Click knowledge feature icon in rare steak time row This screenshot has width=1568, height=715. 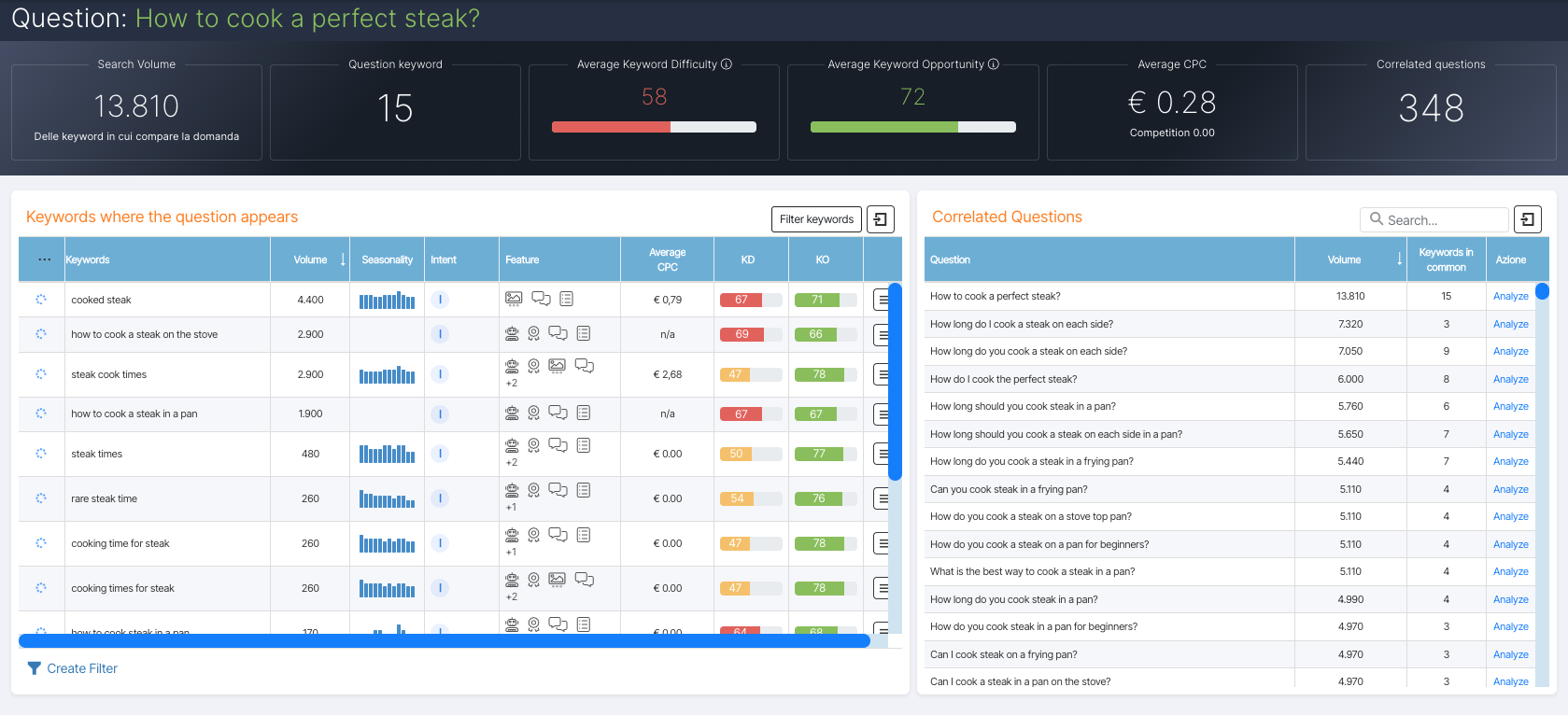click(512, 490)
